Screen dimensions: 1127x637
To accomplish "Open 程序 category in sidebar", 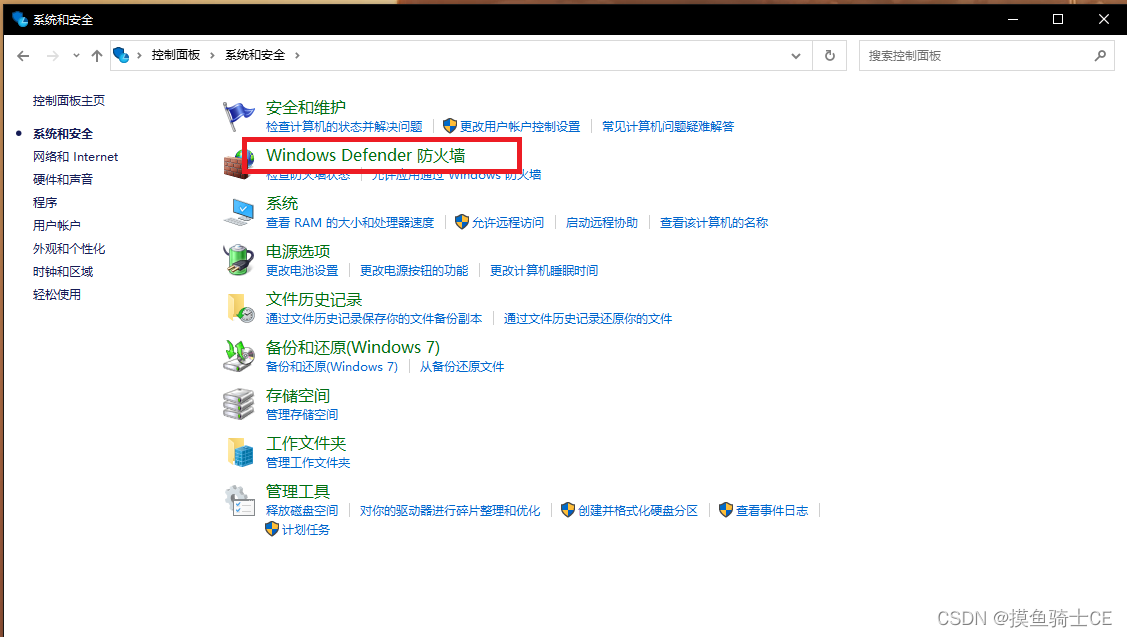I will coord(45,203).
